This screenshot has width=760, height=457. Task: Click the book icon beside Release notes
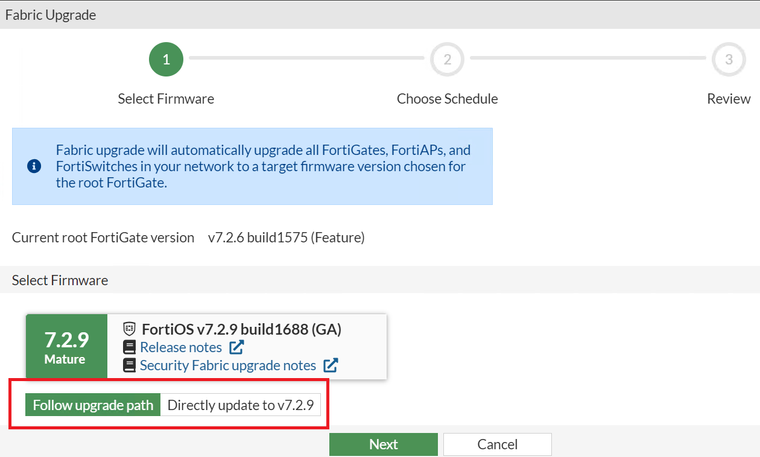[129, 347]
